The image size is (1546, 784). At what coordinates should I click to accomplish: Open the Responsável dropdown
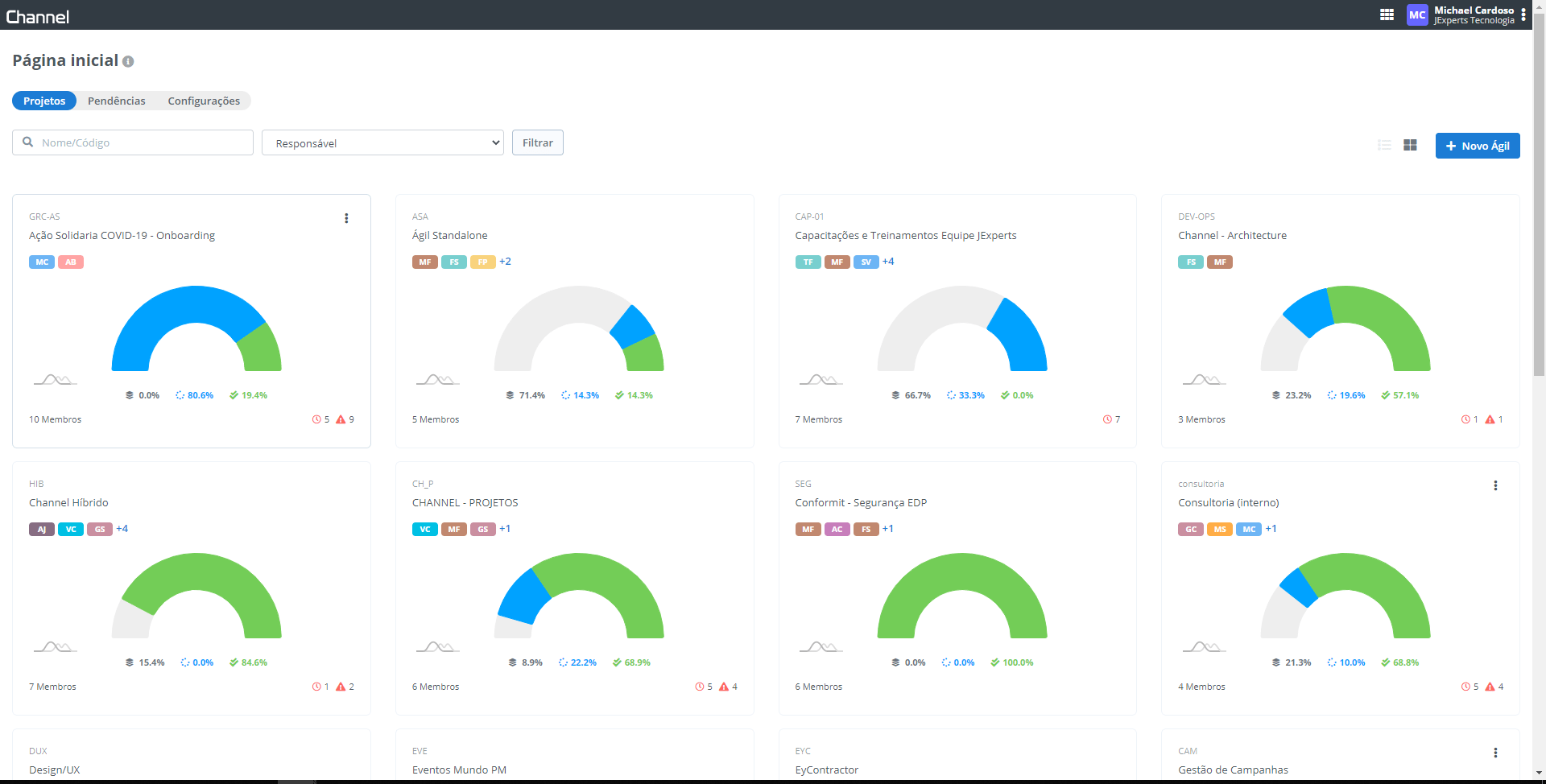coord(382,143)
